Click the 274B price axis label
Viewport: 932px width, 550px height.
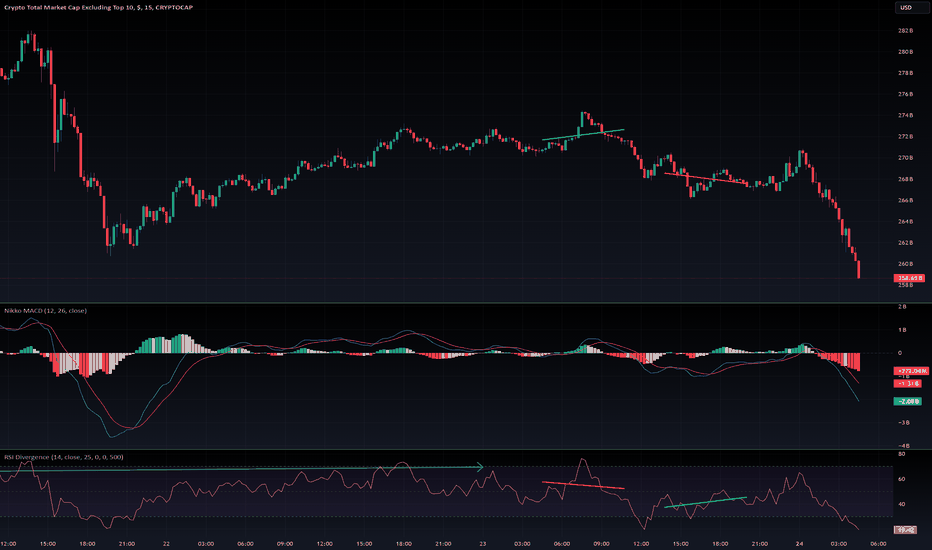click(x=905, y=115)
